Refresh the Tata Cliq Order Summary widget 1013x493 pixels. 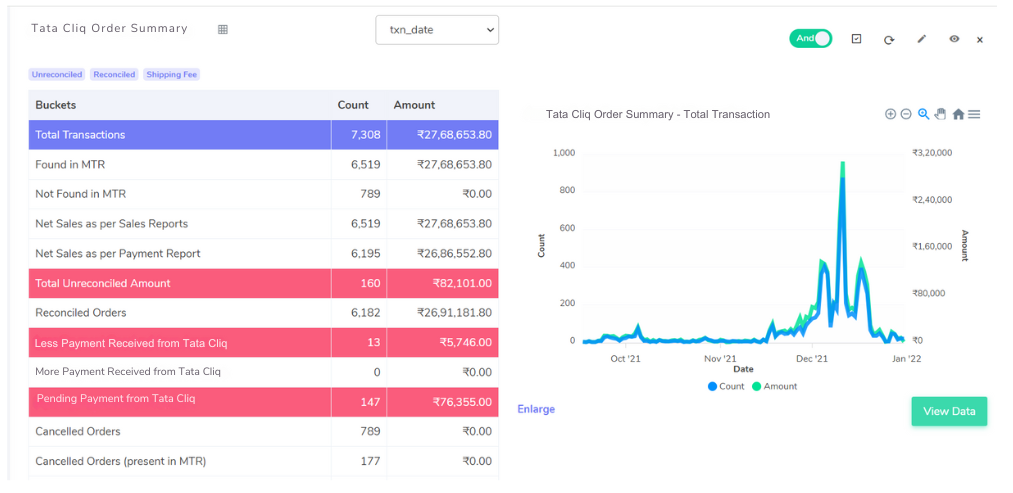889,39
